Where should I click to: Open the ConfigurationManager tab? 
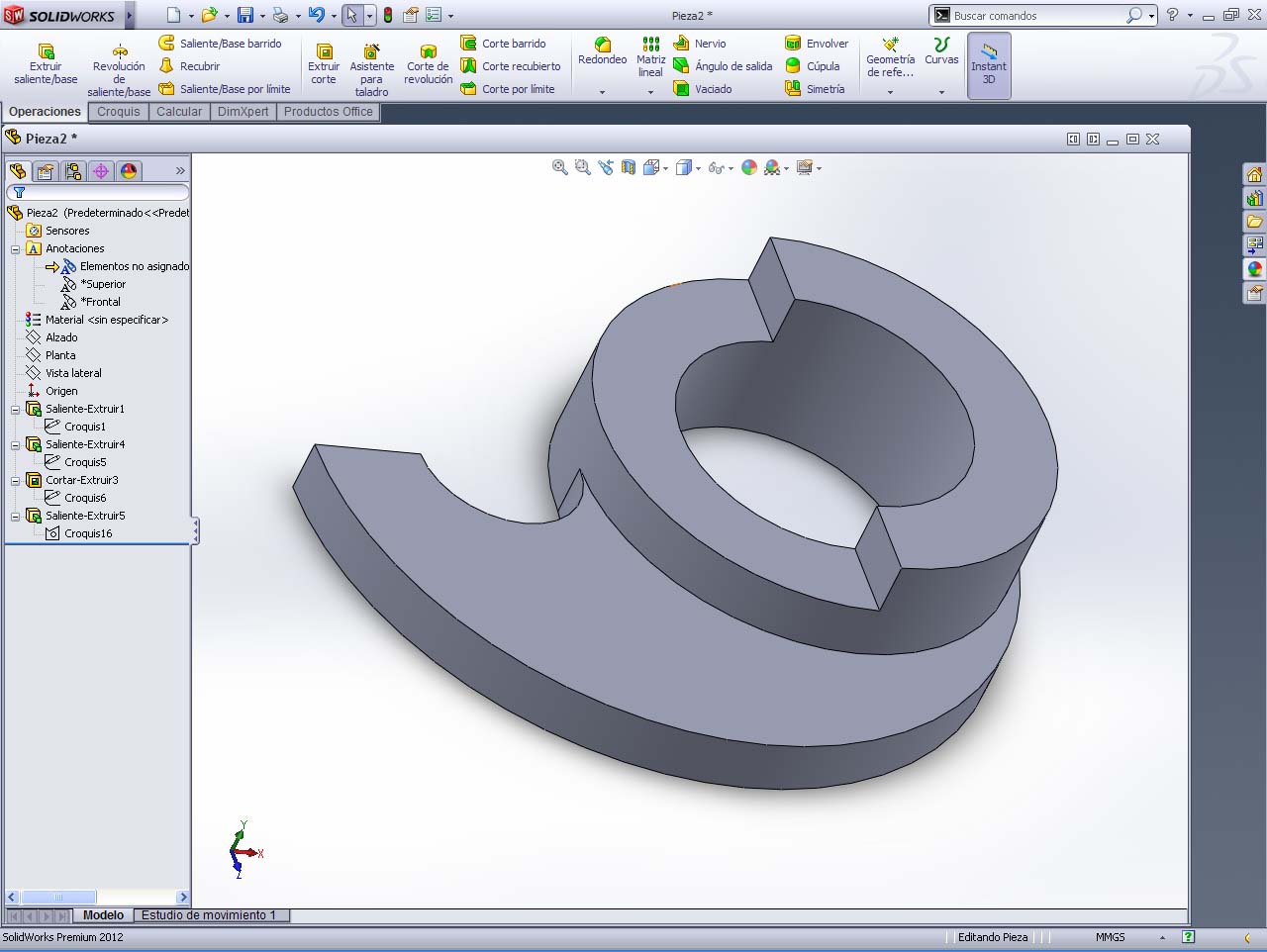[x=73, y=171]
